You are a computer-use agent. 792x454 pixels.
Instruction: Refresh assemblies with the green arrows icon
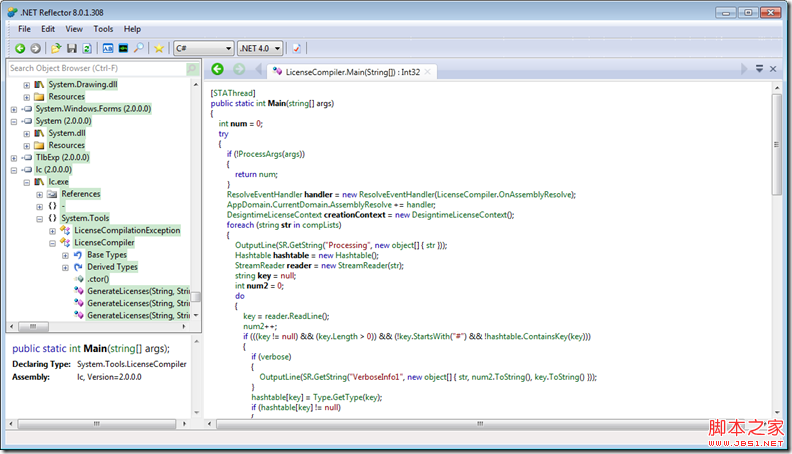pos(87,48)
